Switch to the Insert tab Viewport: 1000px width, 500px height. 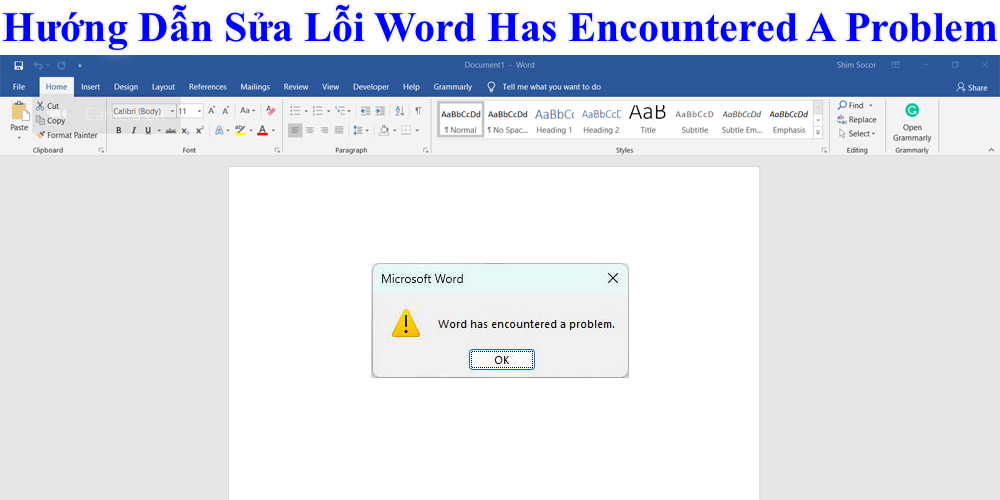[x=91, y=87]
